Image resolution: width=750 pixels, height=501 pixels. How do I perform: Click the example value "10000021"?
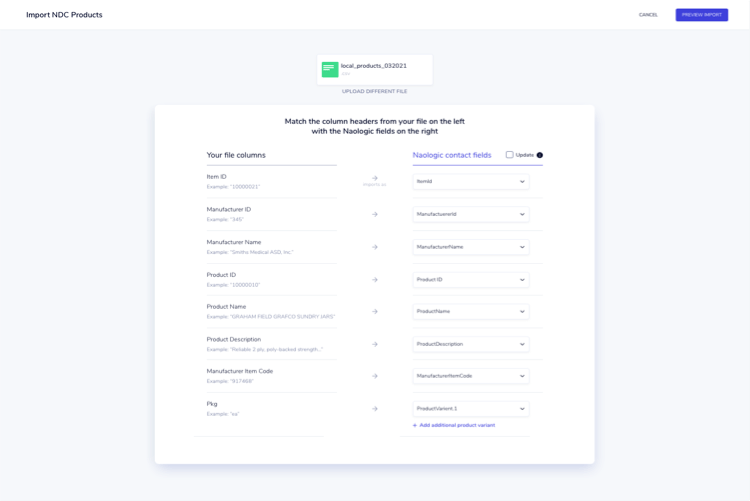tap(245, 187)
